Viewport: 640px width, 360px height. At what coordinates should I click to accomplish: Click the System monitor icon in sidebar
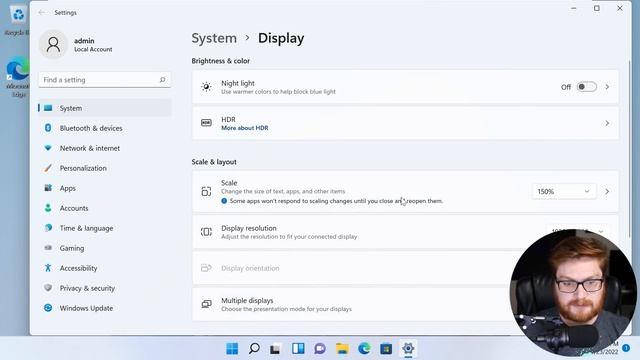pos(48,108)
